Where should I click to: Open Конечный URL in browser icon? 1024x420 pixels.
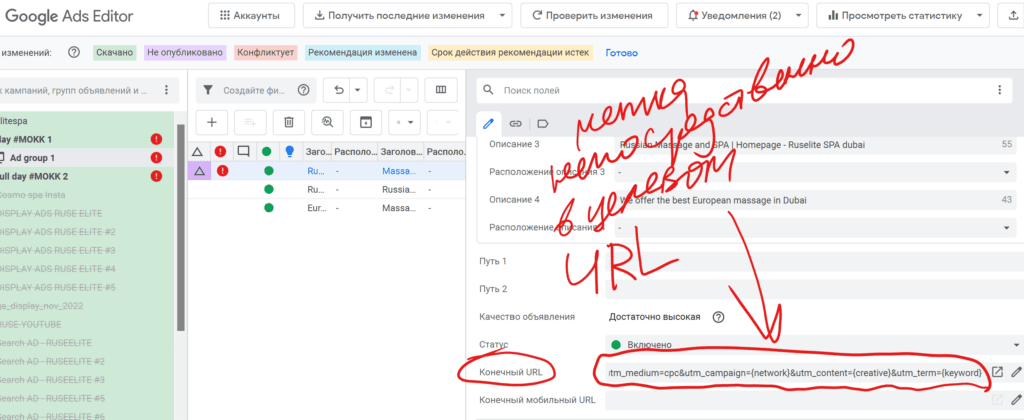click(x=997, y=372)
